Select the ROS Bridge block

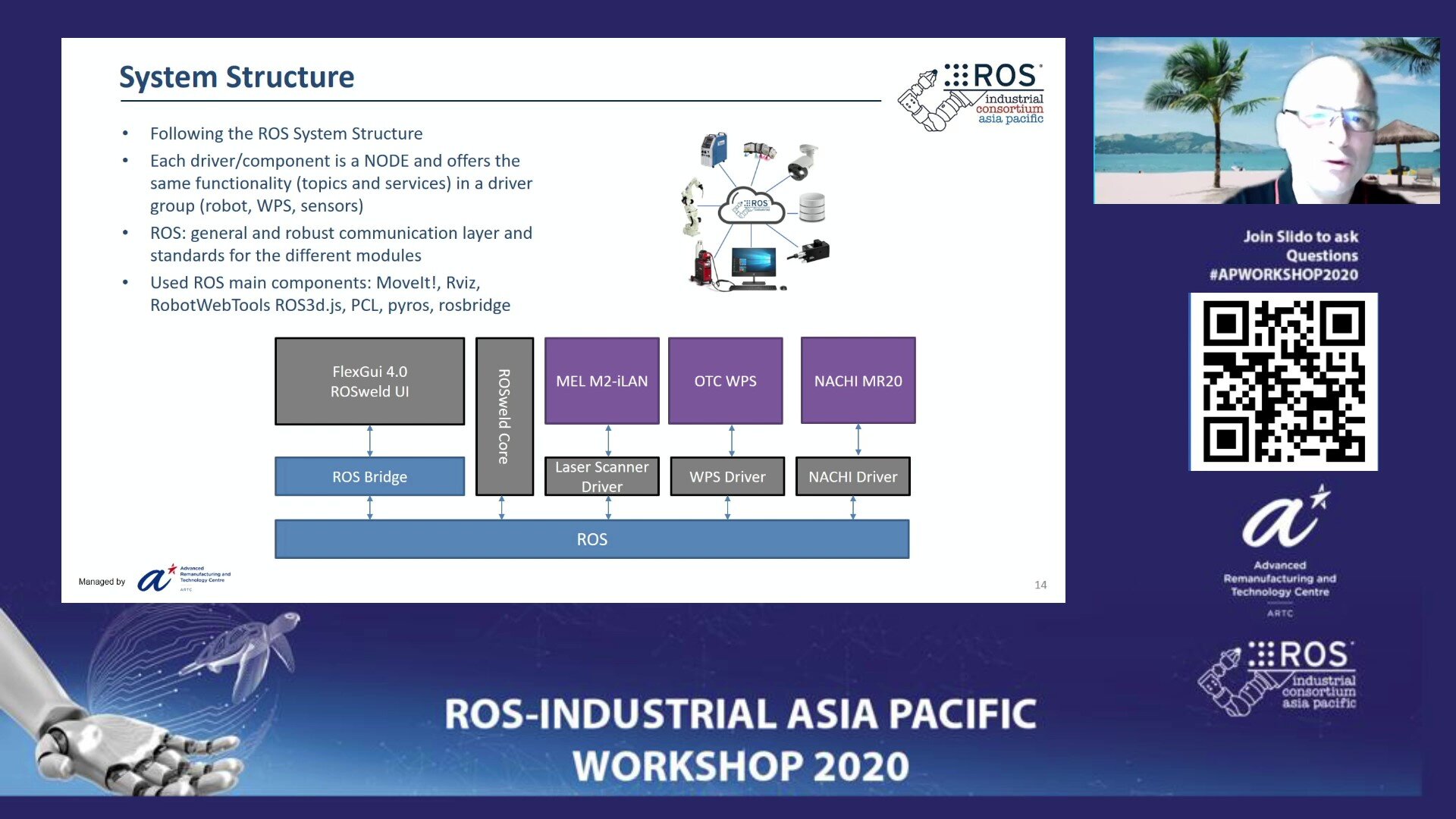click(x=369, y=477)
